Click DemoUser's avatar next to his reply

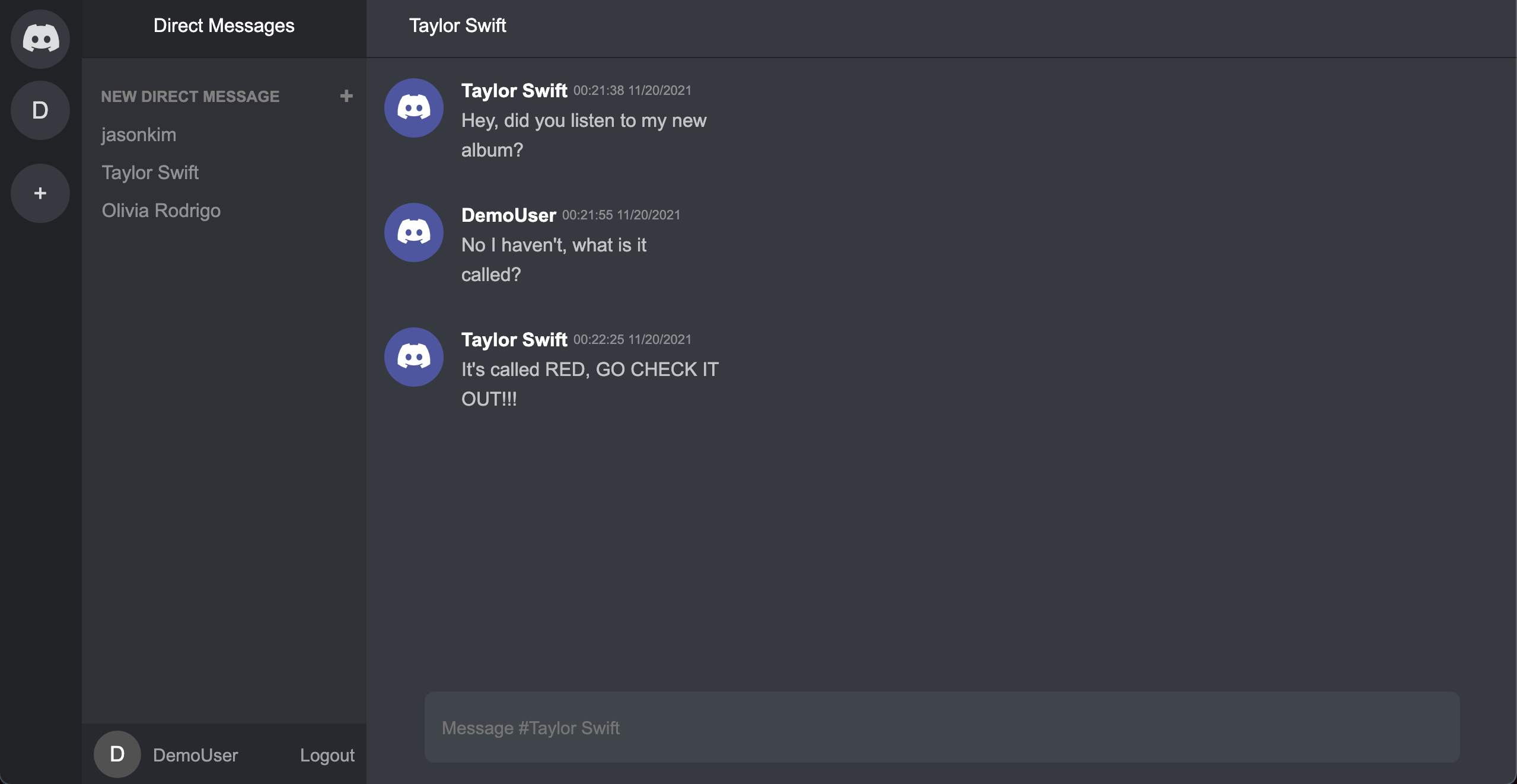[x=413, y=232]
